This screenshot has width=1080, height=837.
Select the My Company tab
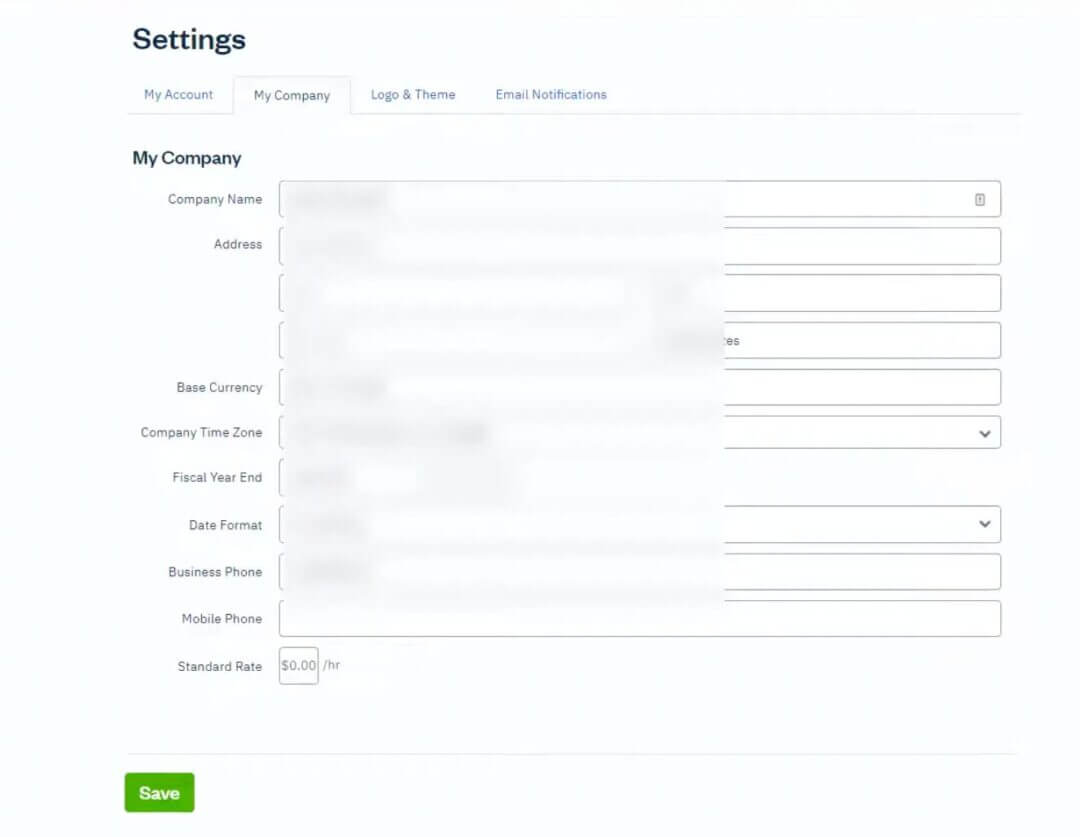292,94
